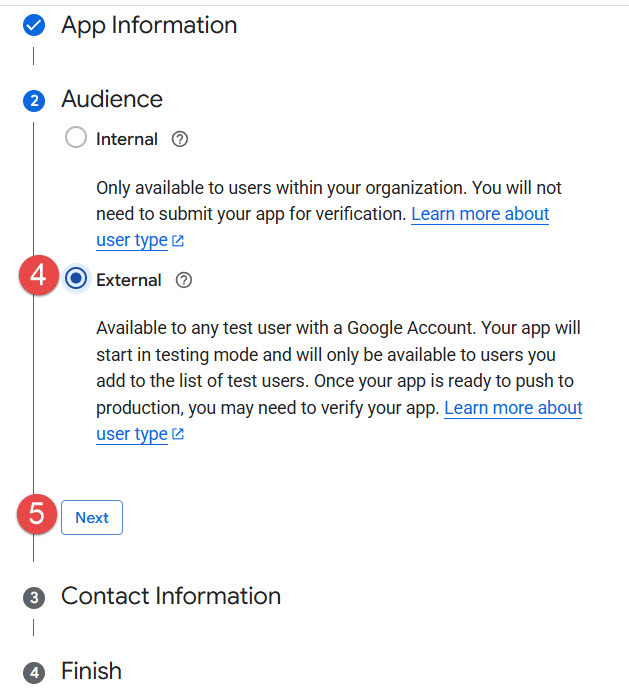
Task: Collapse the Audience section heading
Action: click(112, 99)
